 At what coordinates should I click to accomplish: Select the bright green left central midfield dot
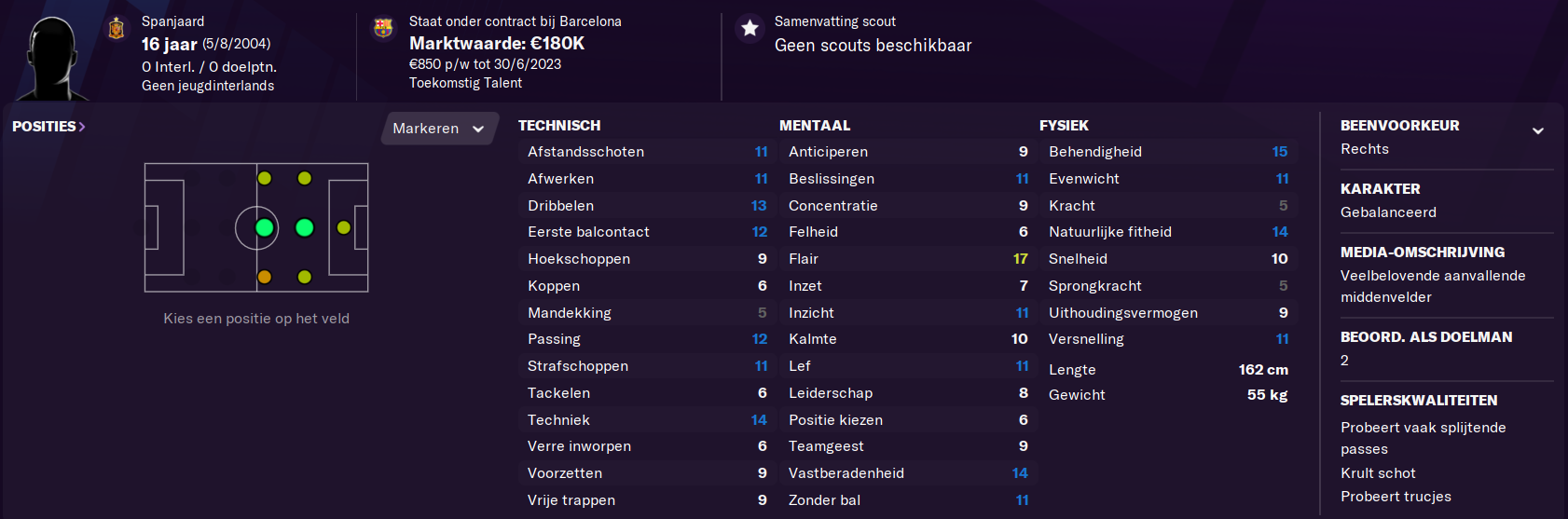265,227
